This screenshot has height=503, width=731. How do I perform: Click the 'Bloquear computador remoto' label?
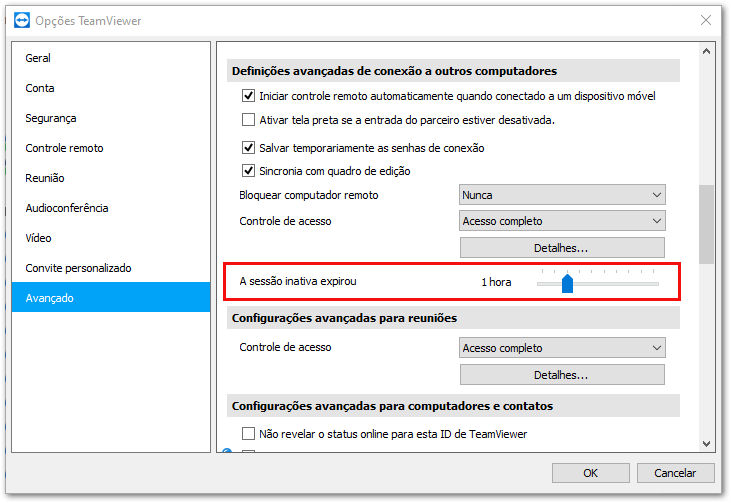(309, 195)
